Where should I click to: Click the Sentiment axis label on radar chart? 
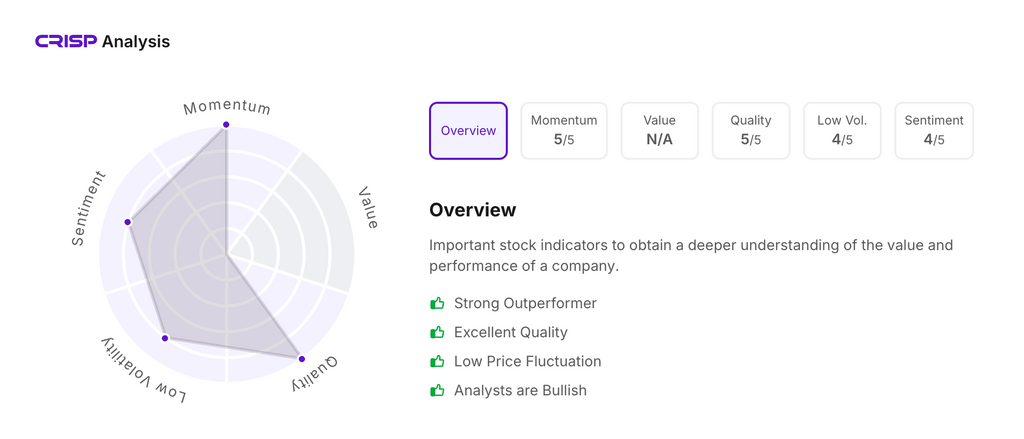pyautogui.click(x=89, y=209)
